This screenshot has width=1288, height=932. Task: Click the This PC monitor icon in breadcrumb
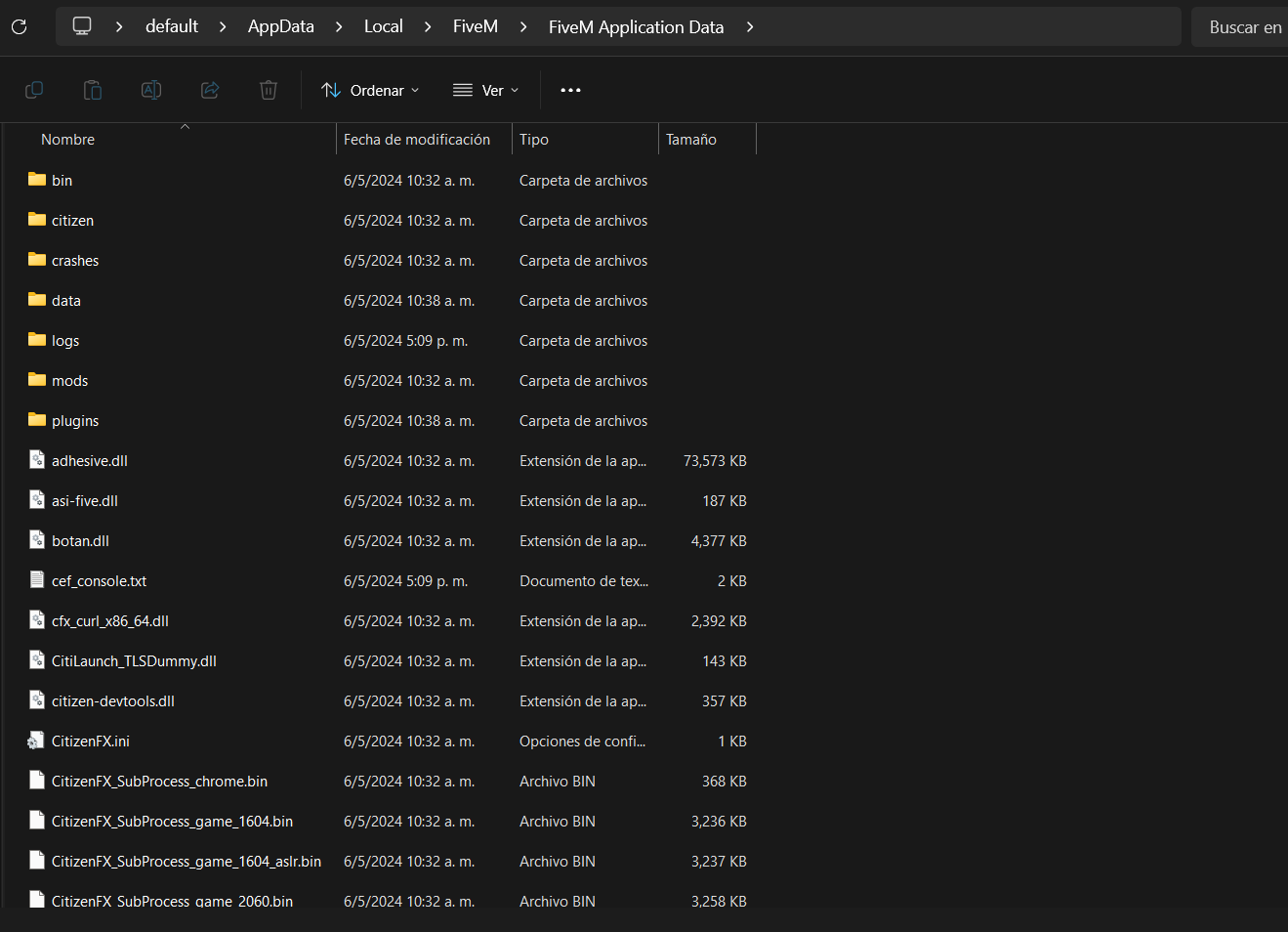tap(82, 26)
